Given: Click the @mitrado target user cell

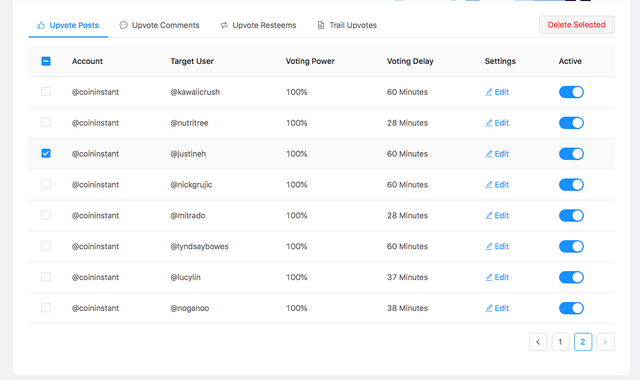Looking at the screenshot, I should tap(188, 216).
